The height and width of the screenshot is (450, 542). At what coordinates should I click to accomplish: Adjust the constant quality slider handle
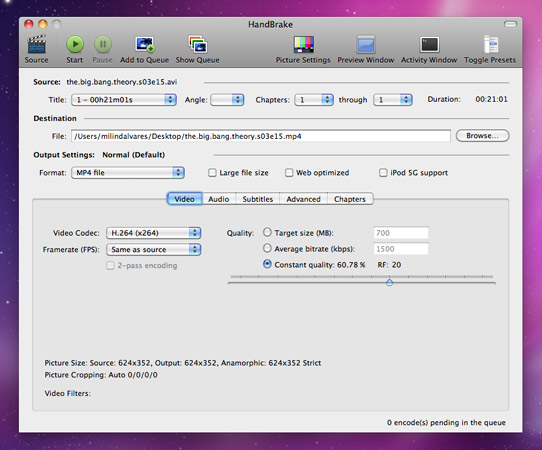[390, 282]
